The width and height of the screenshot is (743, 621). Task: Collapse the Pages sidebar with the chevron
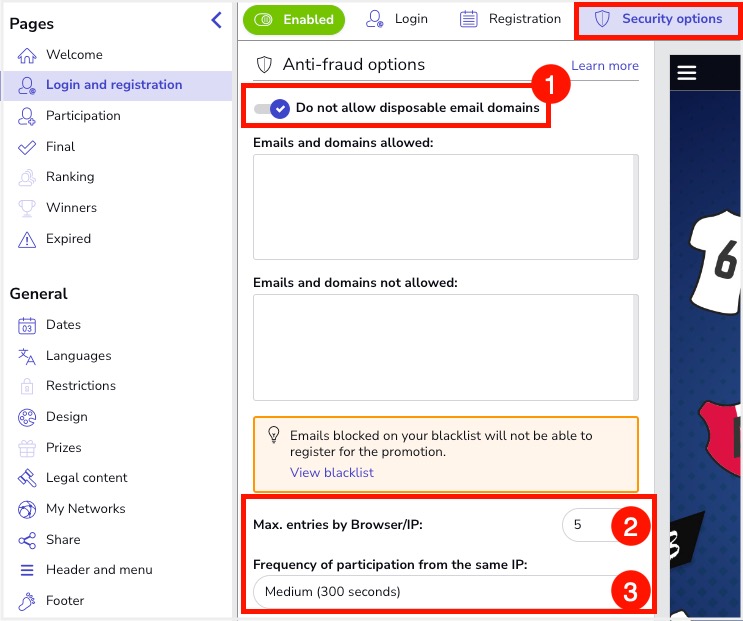(x=217, y=20)
